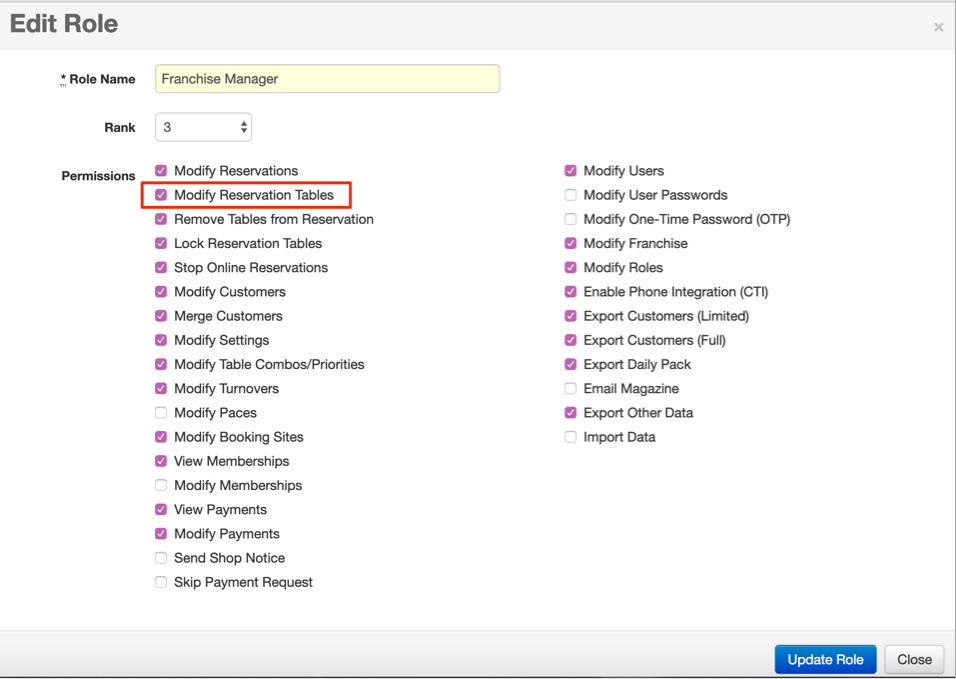Enable Modify Paces permission
This screenshot has width=956, height=679.
(x=161, y=413)
